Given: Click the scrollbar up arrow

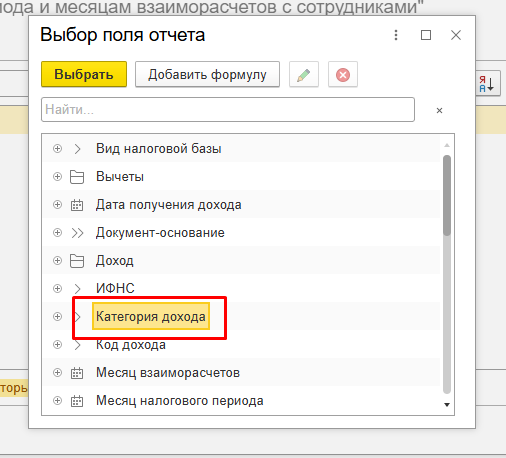Looking at the screenshot, I should pyautogui.click(x=447, y=145).
